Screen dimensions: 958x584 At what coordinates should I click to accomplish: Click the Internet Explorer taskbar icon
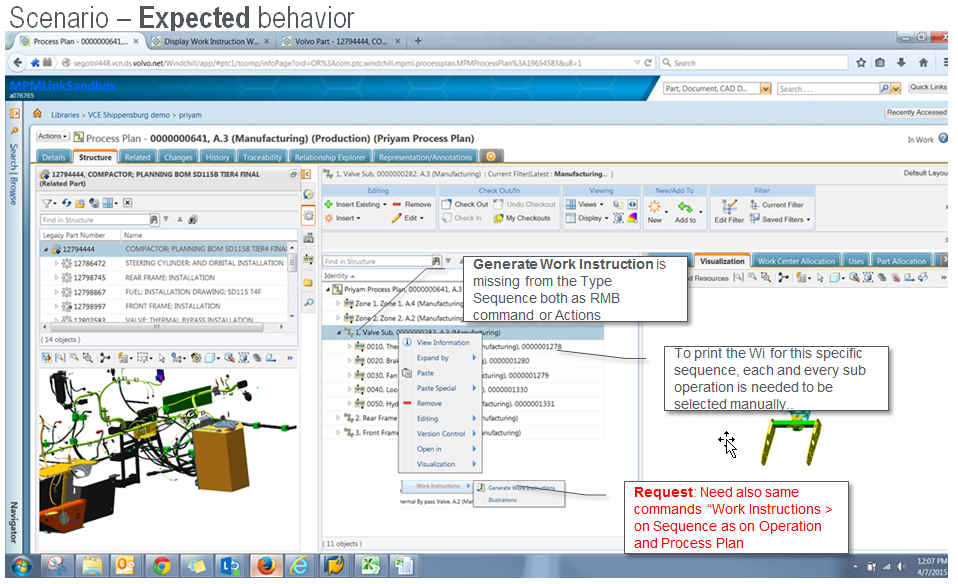pos(299,566)
